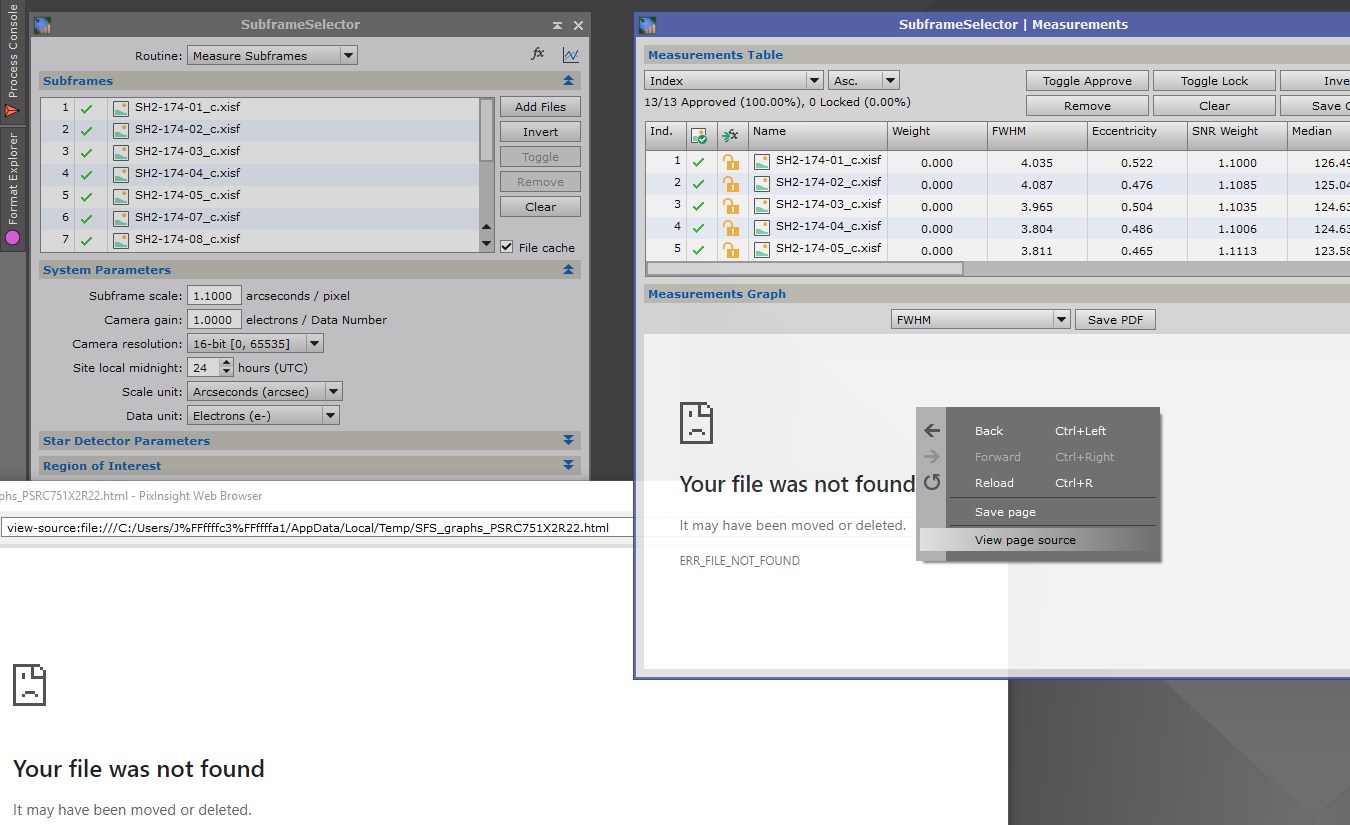Toggle green checkmark for subframe 7 in Subframes list

87,241
